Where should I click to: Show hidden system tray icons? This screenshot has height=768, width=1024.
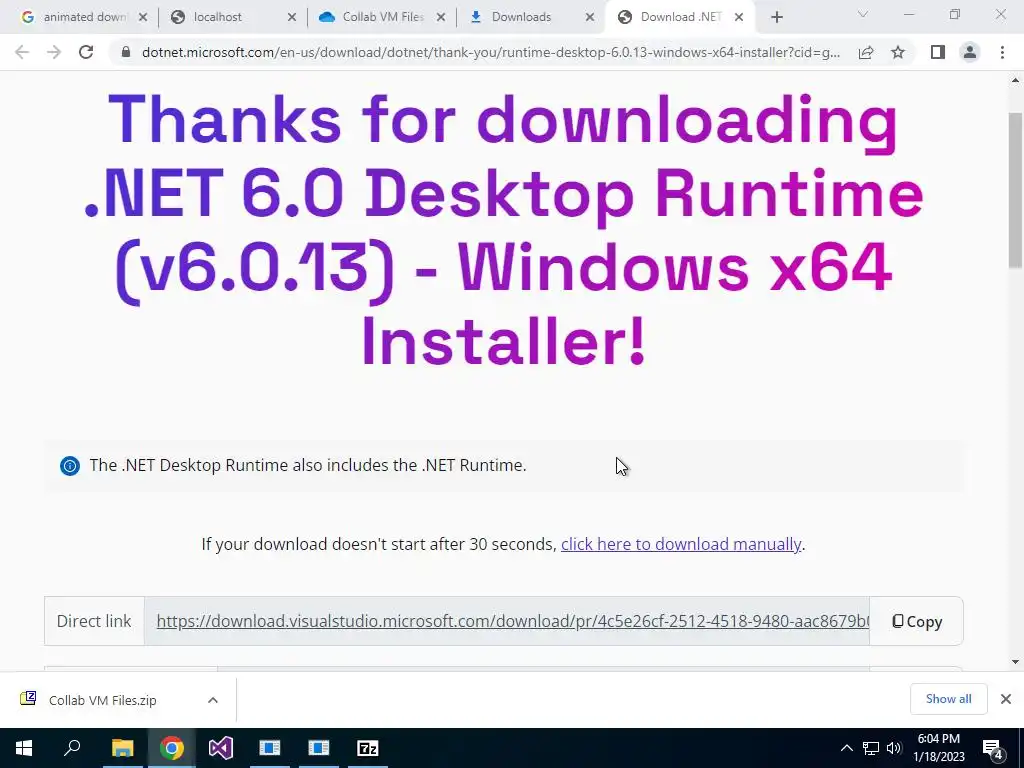point(846,748)
